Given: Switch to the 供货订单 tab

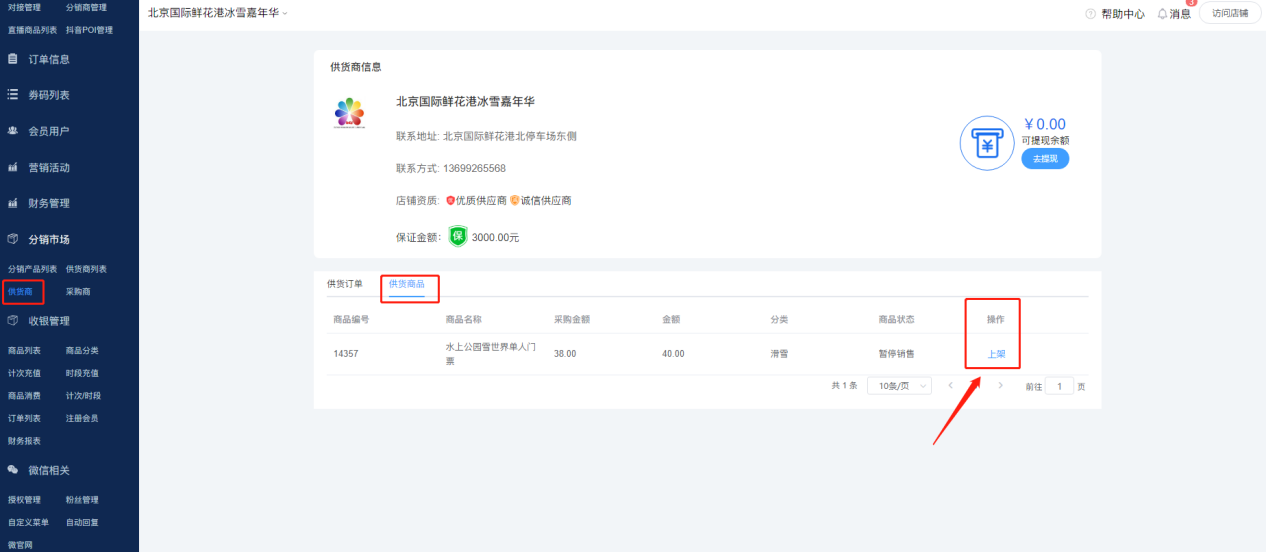Looking at the screenshot, I should tap(345, 284).
